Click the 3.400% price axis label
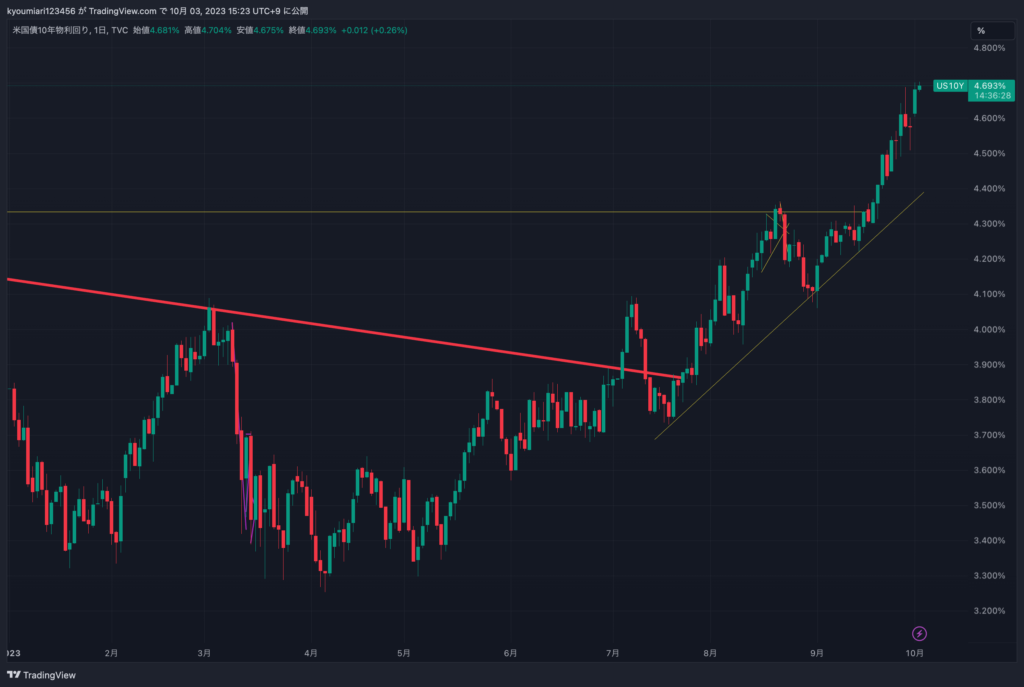Viewport: 1024px width, 687px height. [x=989, y=541]
